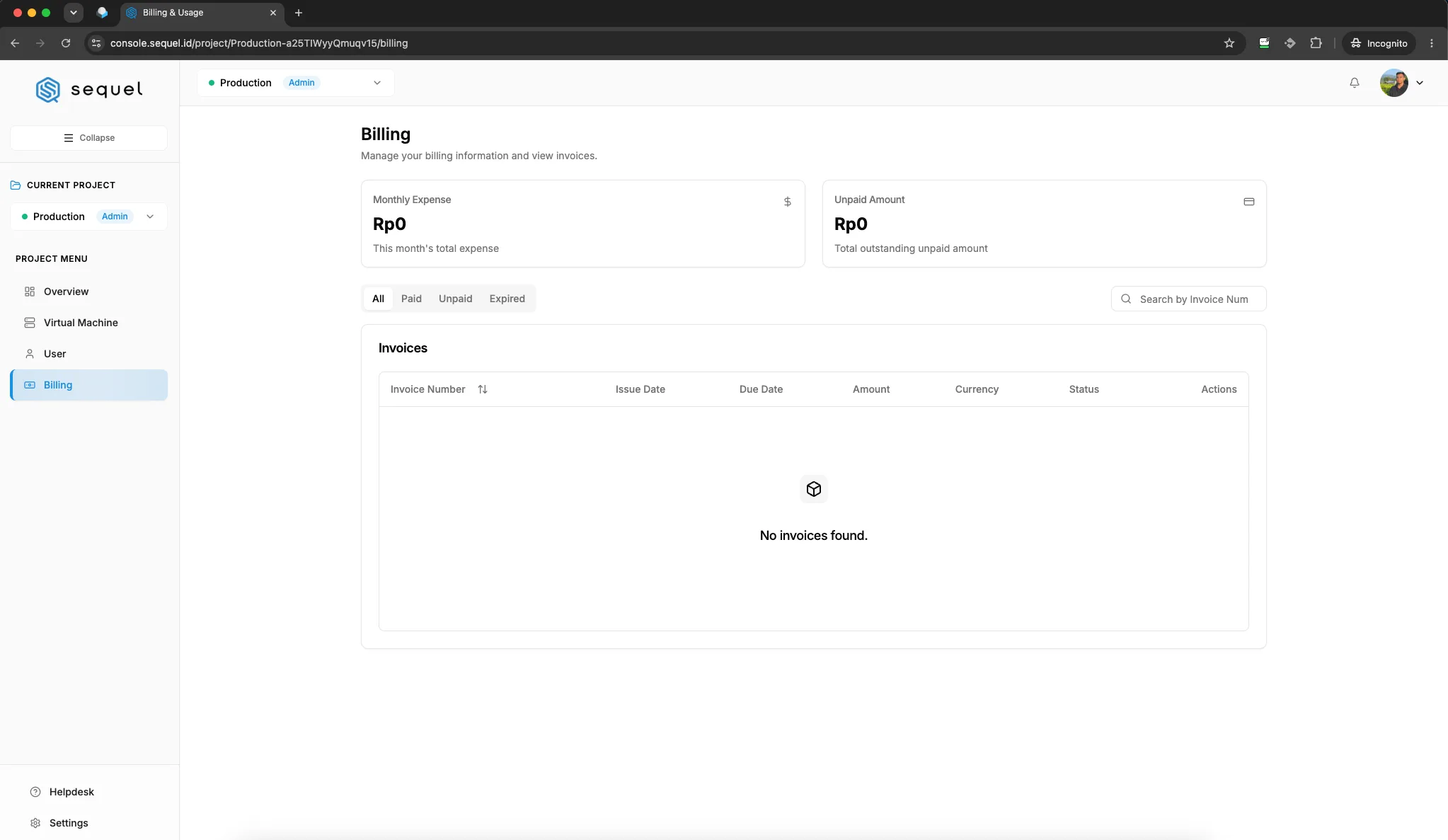Open the user avatar menu

point(1401,83)
